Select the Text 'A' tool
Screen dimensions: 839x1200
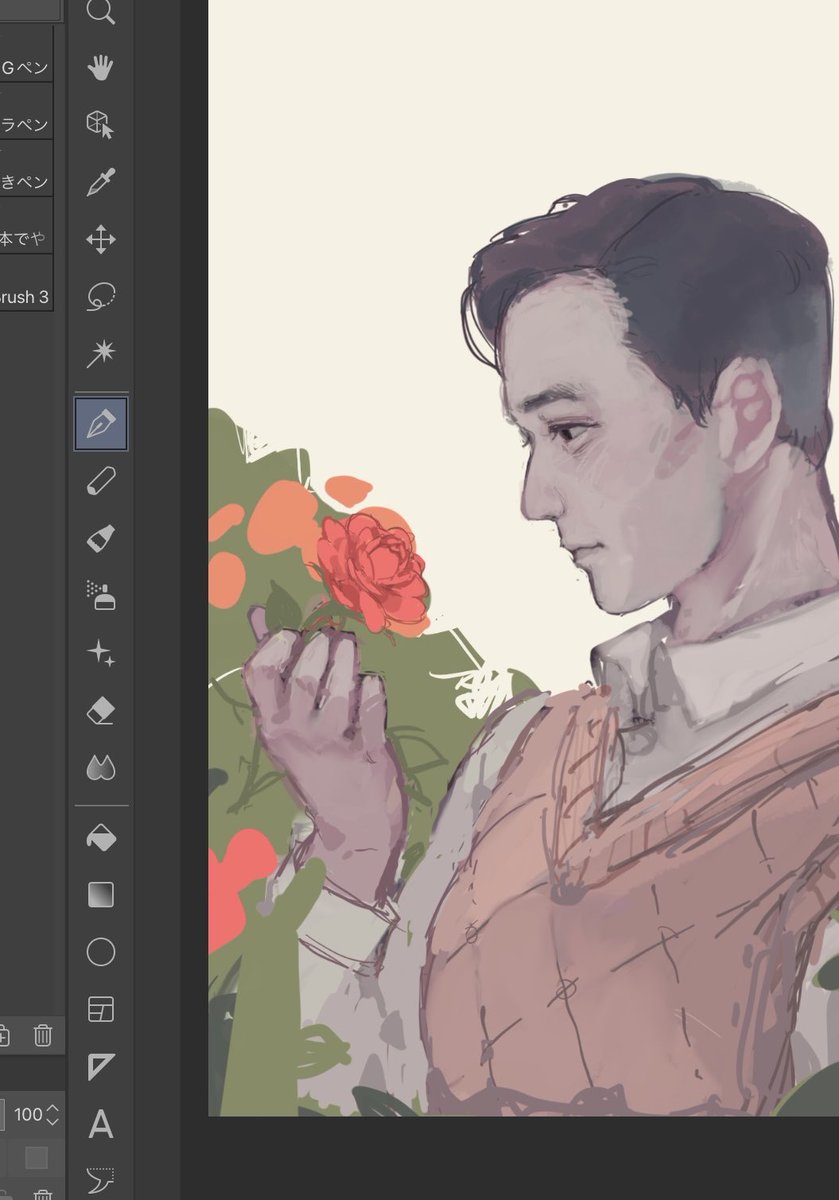101,1124
